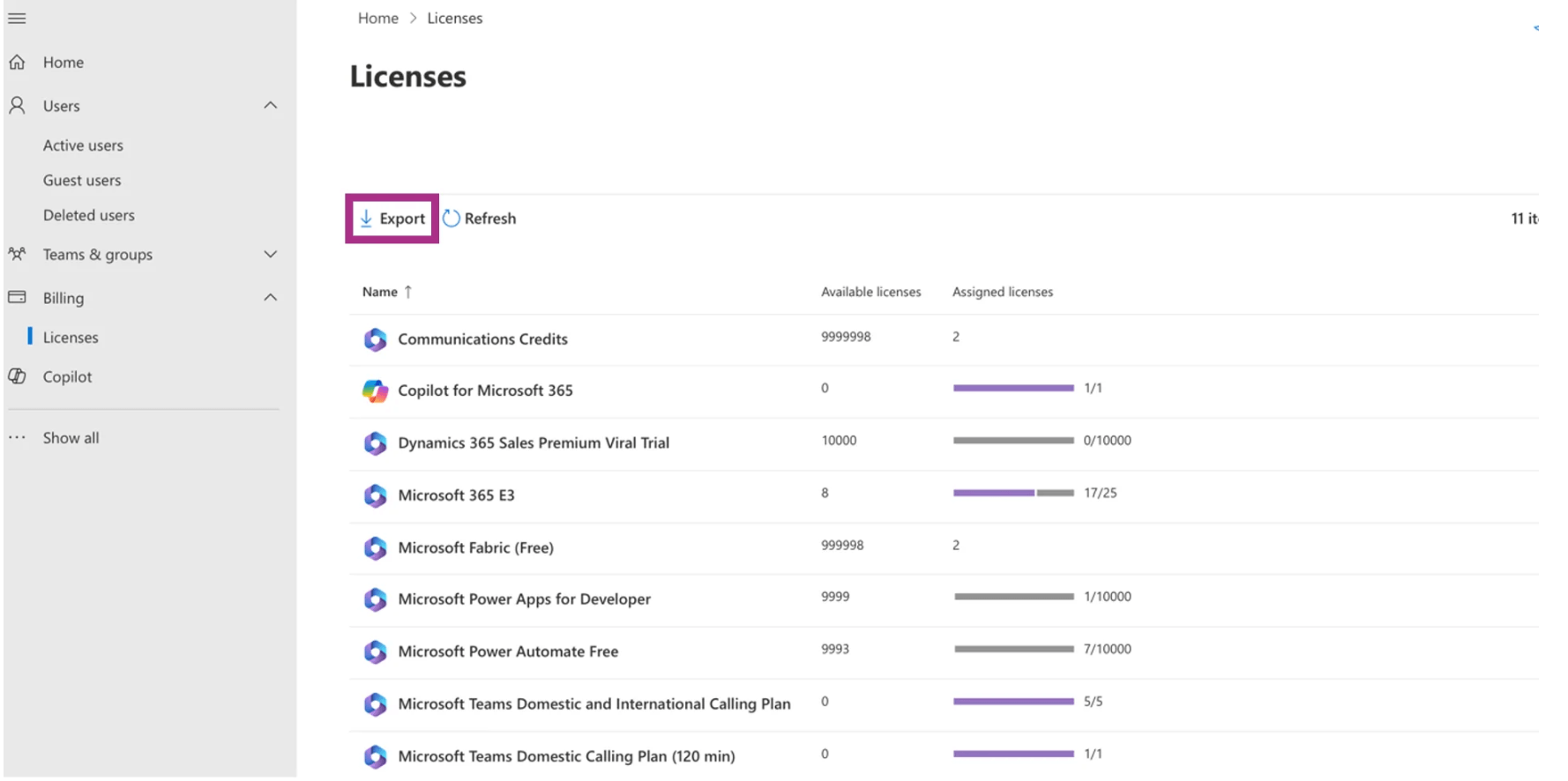Click the 17/25 assigned licenses value
The height and width of the screenshot is (781, 1568).
pyautogui.click(x=1101, y=493)
